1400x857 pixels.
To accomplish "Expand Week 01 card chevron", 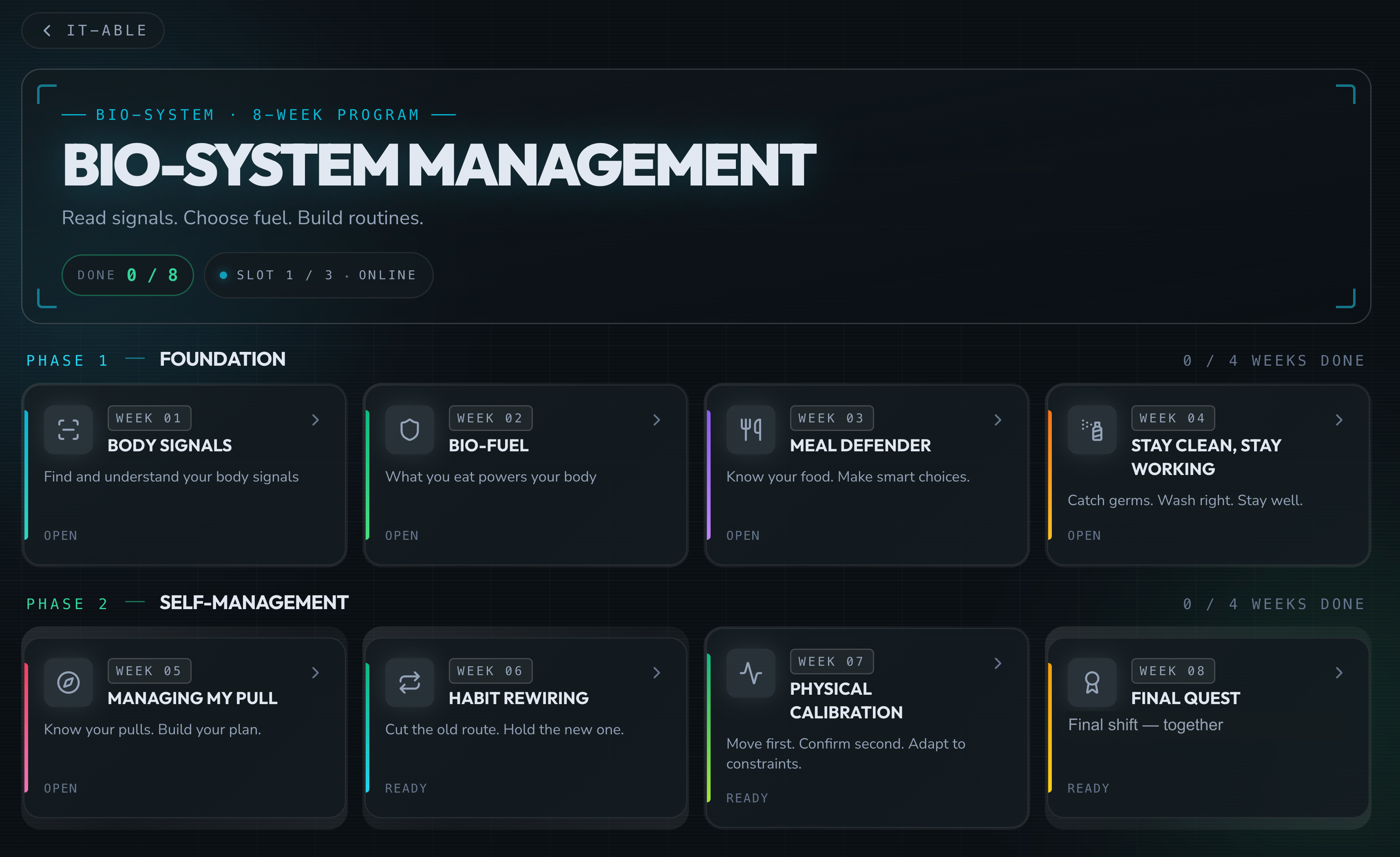I will [x=315, y=420].
